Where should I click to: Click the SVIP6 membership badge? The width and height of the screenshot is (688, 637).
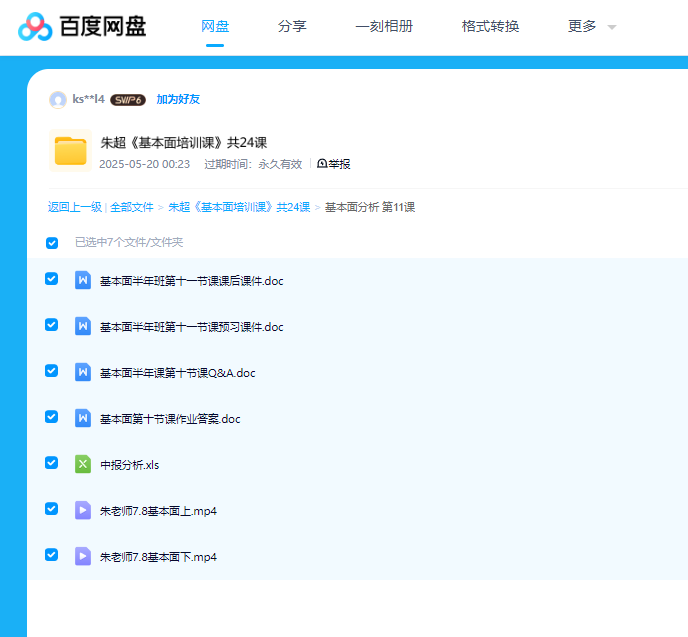click(128, 100)
